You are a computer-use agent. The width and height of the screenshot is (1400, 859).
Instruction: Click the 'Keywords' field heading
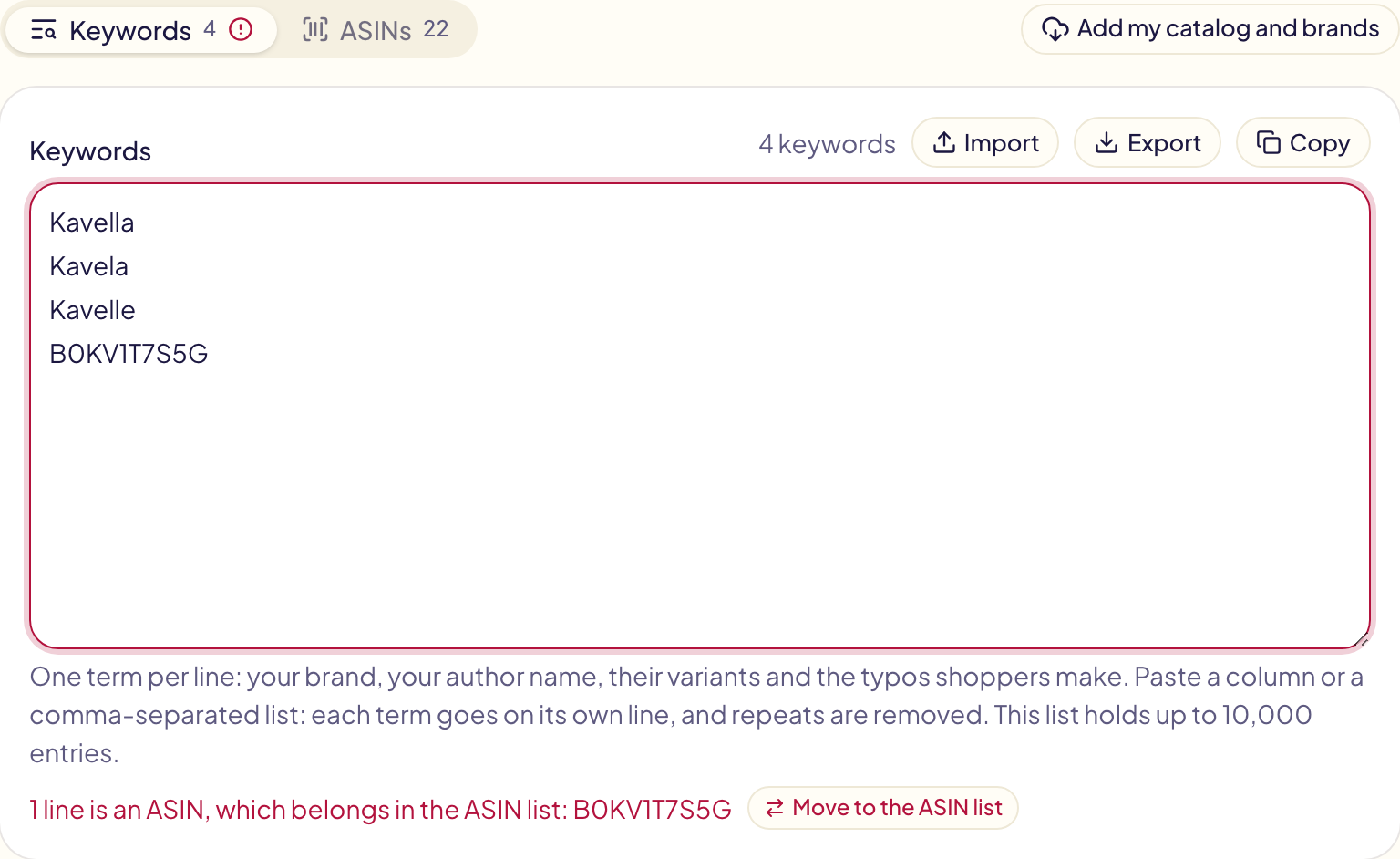[x=91, y=151]
